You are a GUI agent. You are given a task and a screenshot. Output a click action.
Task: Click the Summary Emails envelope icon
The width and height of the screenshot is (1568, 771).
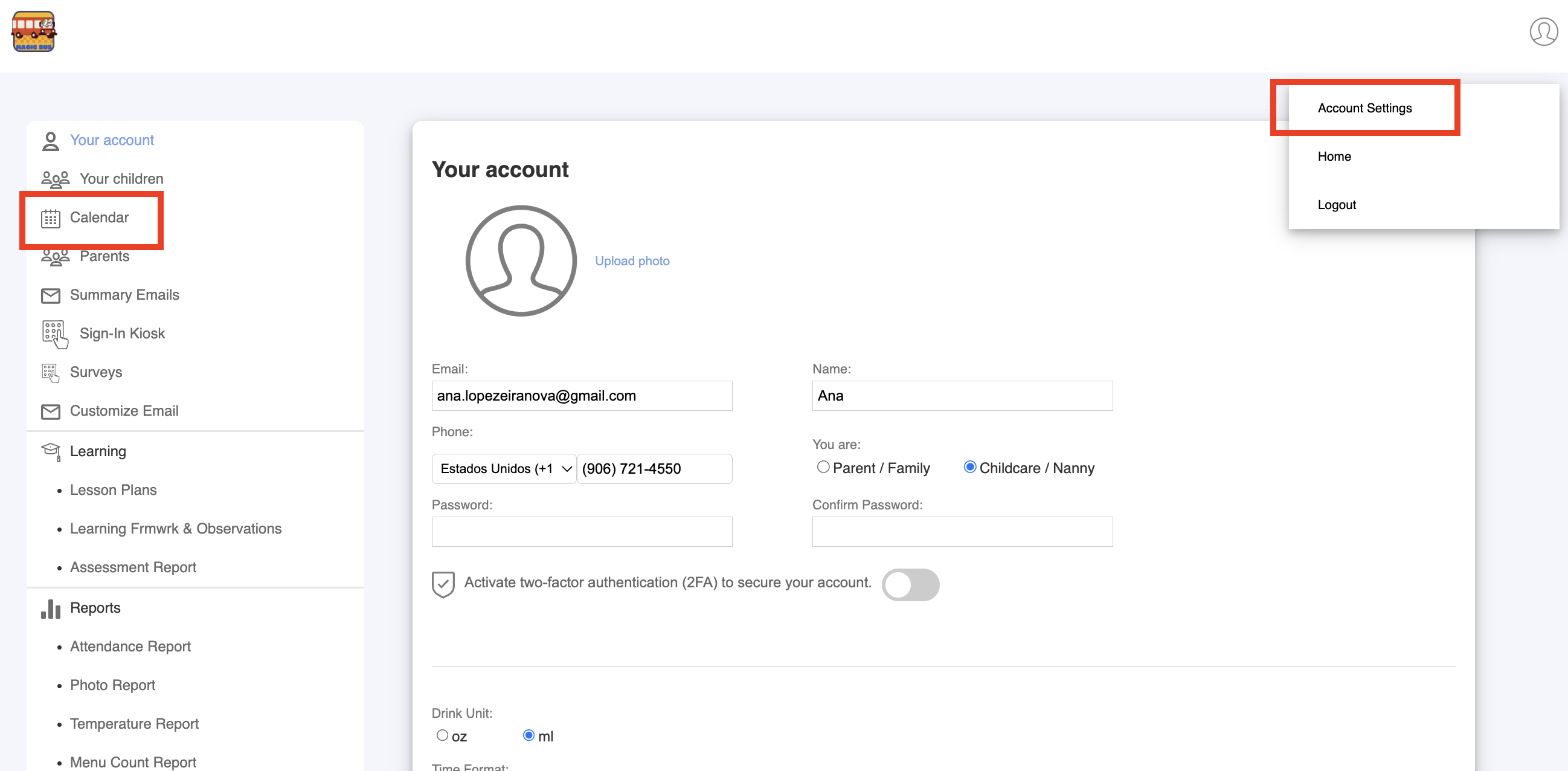pos(51,295)
